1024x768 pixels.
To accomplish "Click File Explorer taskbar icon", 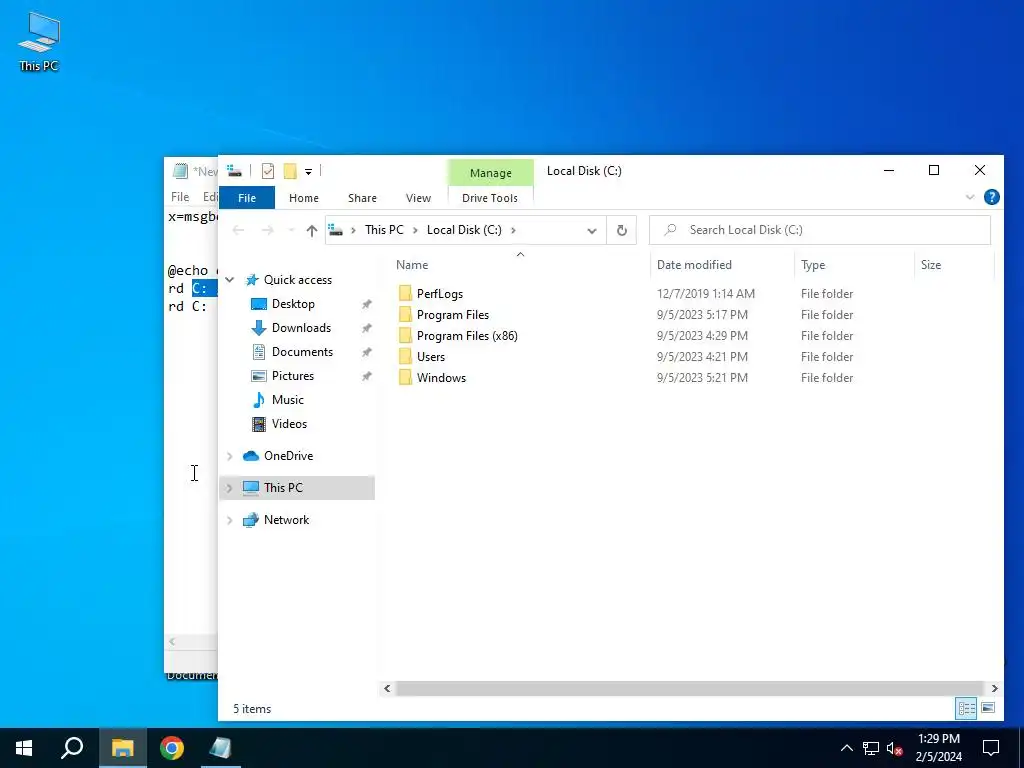I will click(123, 748).
